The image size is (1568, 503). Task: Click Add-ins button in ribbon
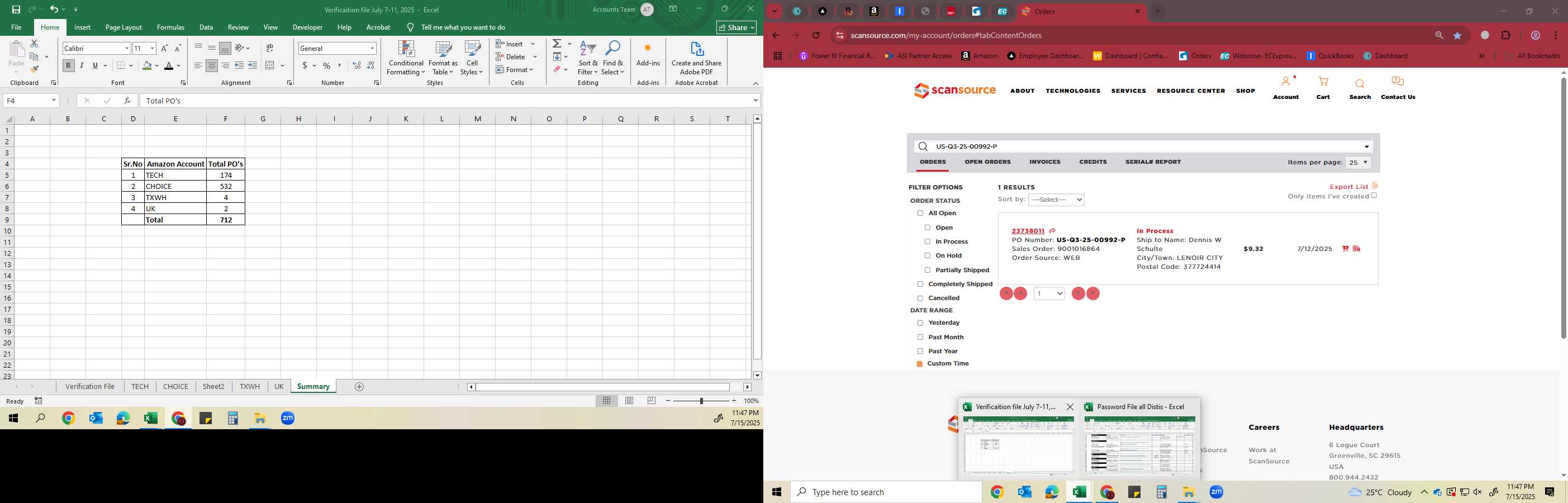(x=648, y=55)
